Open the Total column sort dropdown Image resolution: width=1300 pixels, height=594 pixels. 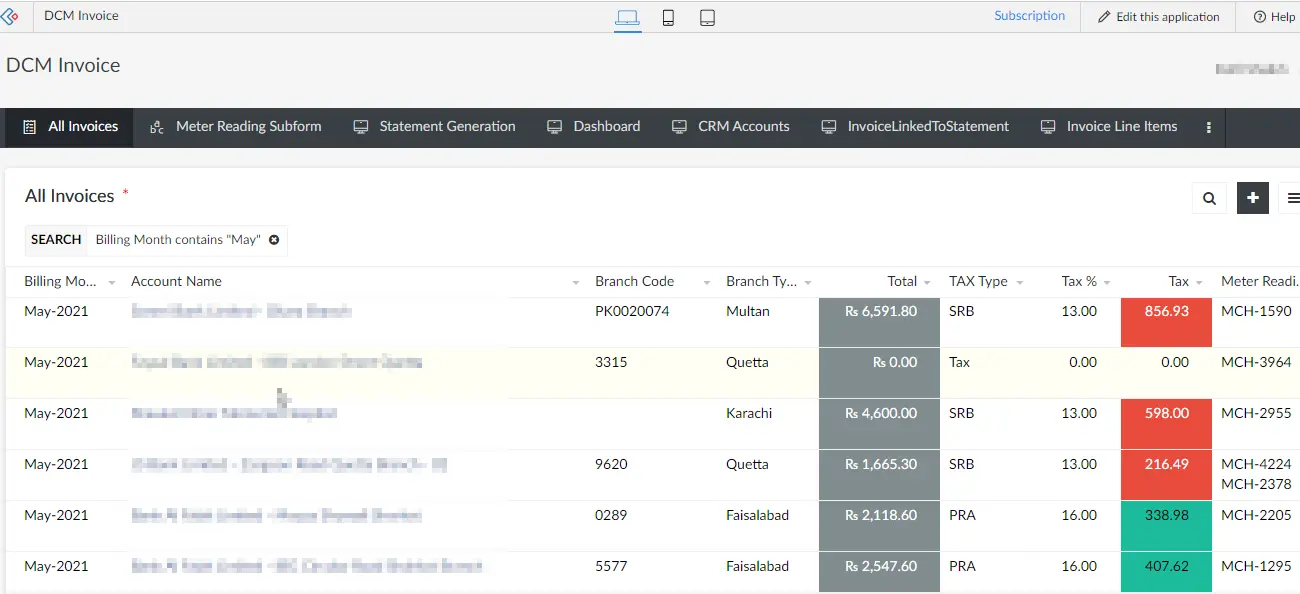tap(925, 281)
